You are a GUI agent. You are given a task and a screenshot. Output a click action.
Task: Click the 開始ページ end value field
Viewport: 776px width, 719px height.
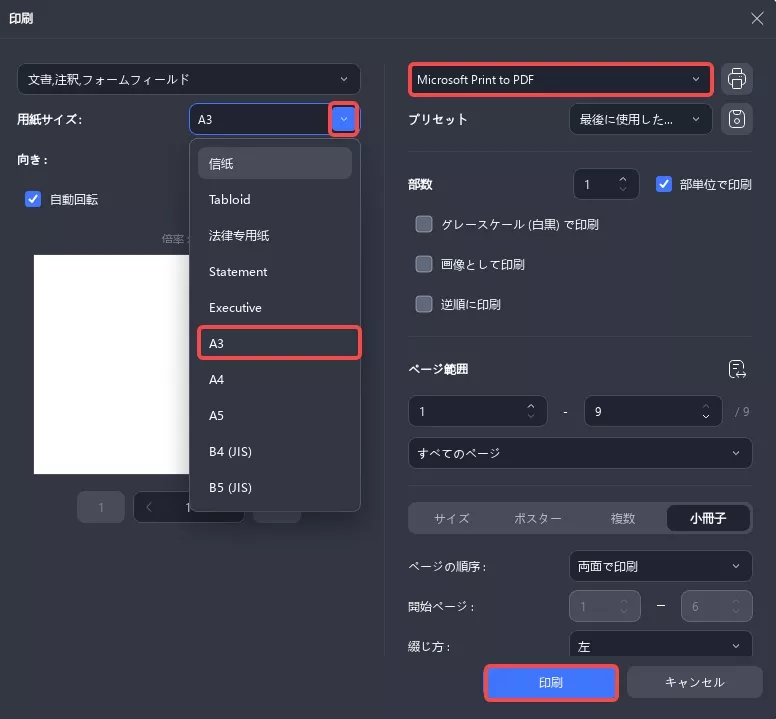(717, 606)
